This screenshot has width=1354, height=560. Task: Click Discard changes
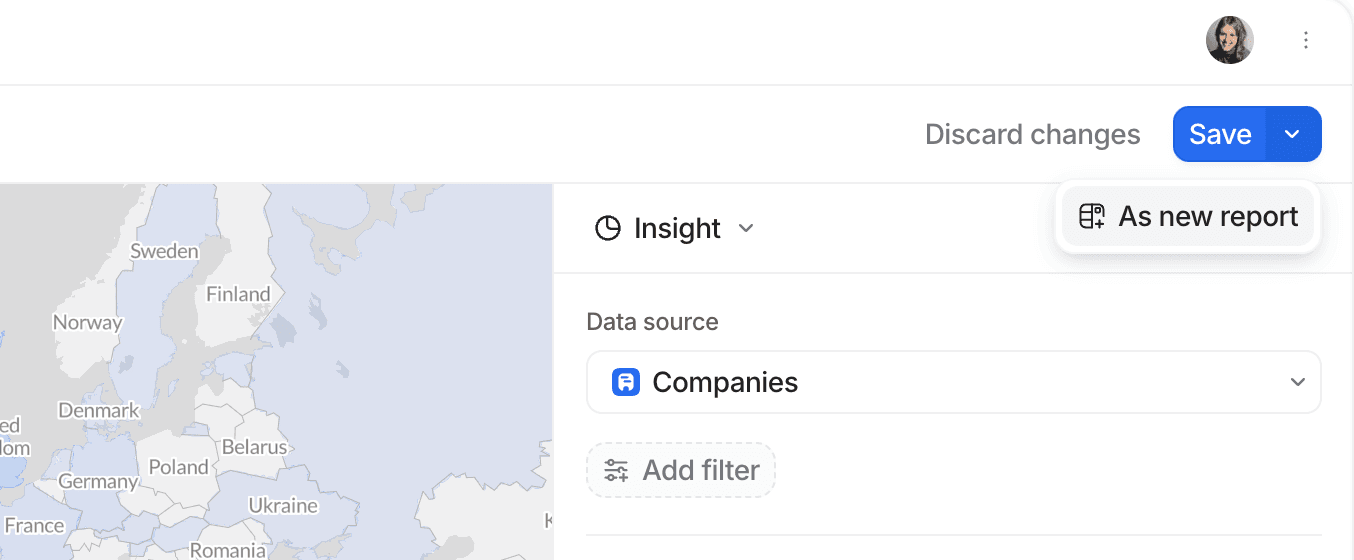(1032, 134)
